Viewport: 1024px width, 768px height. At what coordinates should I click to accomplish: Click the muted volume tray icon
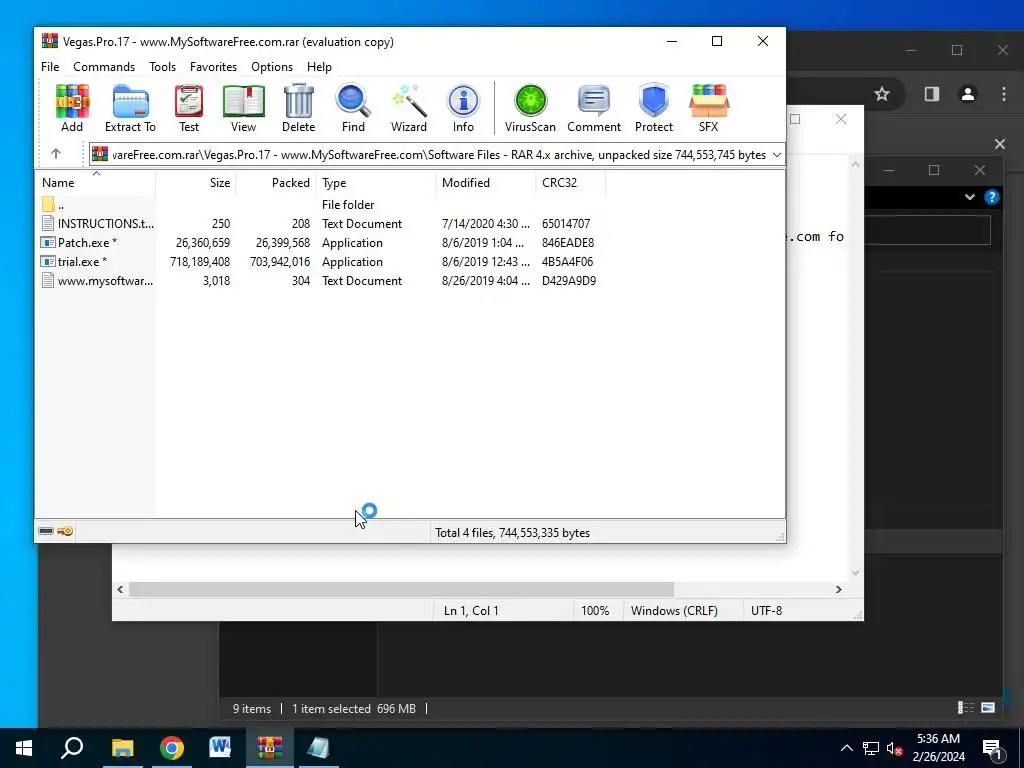coord(894,748)
